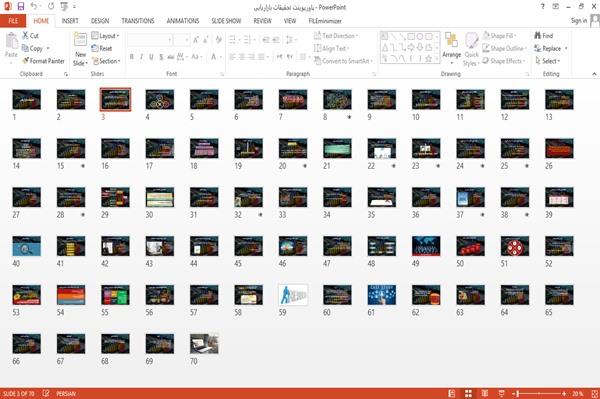The height and width of the screenshot is (399, 600).
Task: Fit slide to window icon
Action: coord(595,394)
